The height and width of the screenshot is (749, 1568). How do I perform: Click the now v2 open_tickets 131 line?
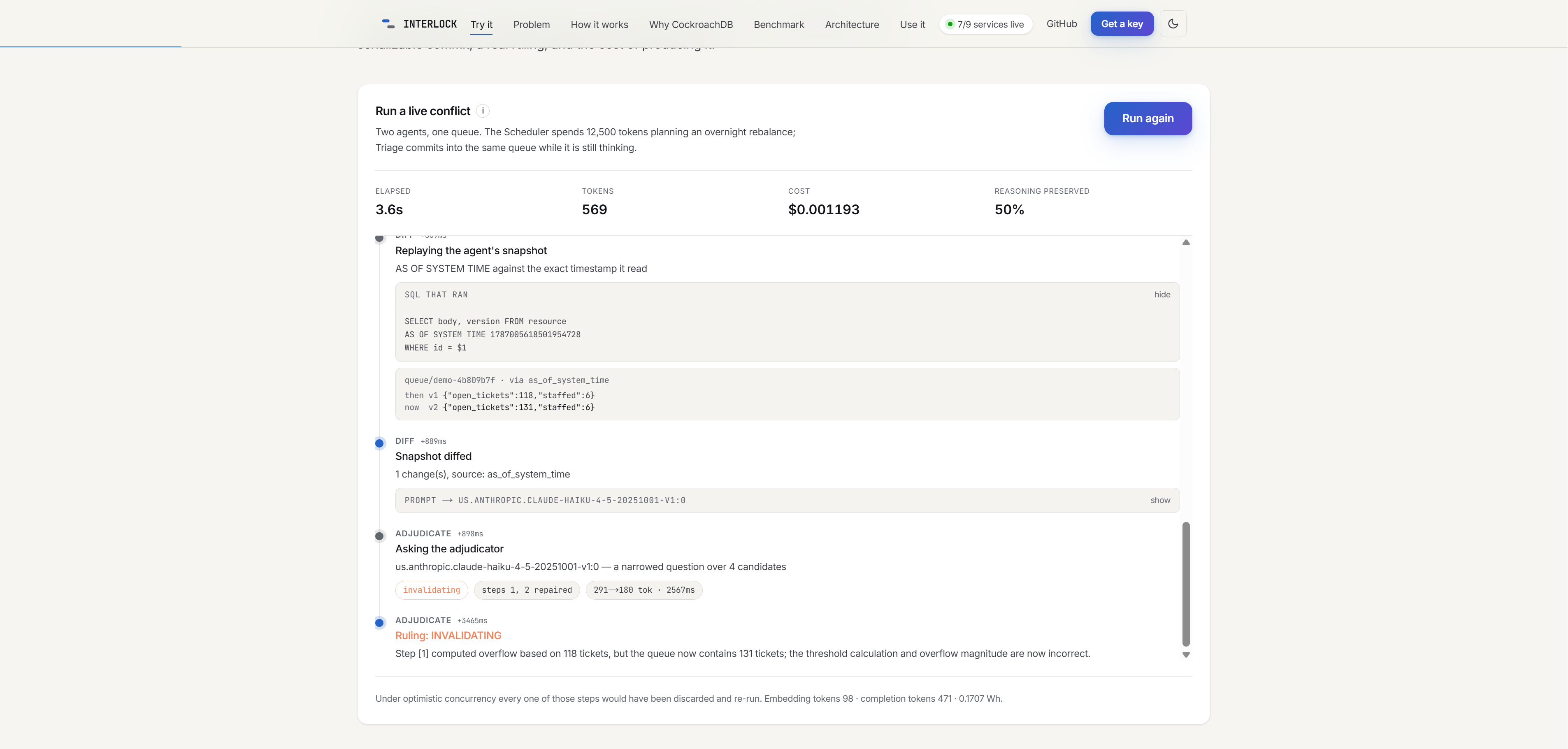500,408
